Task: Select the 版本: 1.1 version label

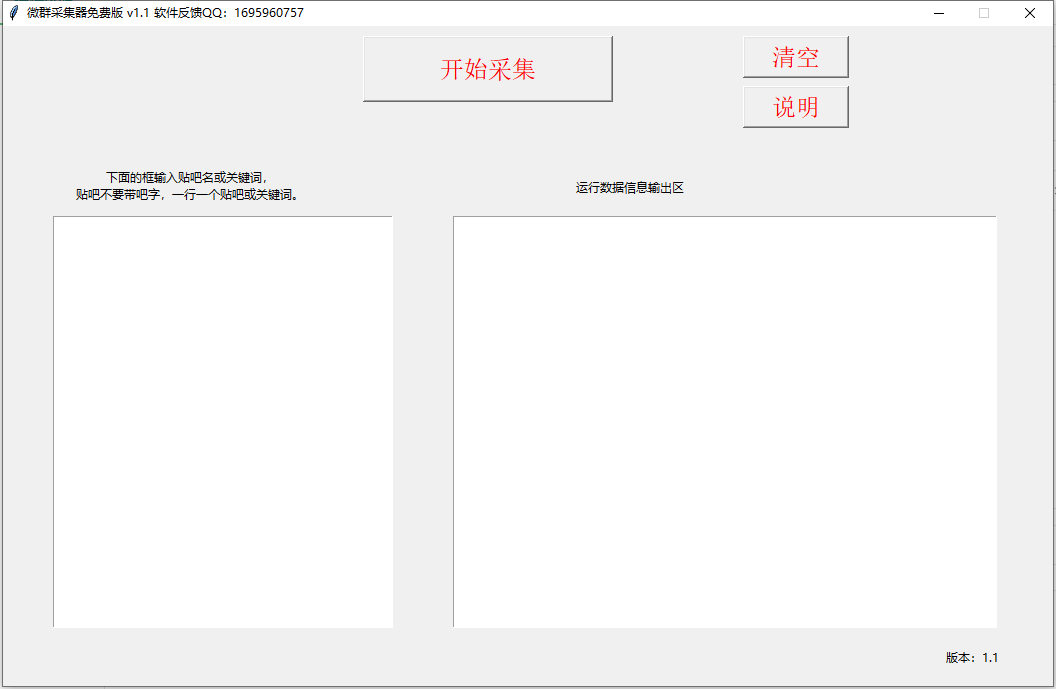Action: click(970, 658)
